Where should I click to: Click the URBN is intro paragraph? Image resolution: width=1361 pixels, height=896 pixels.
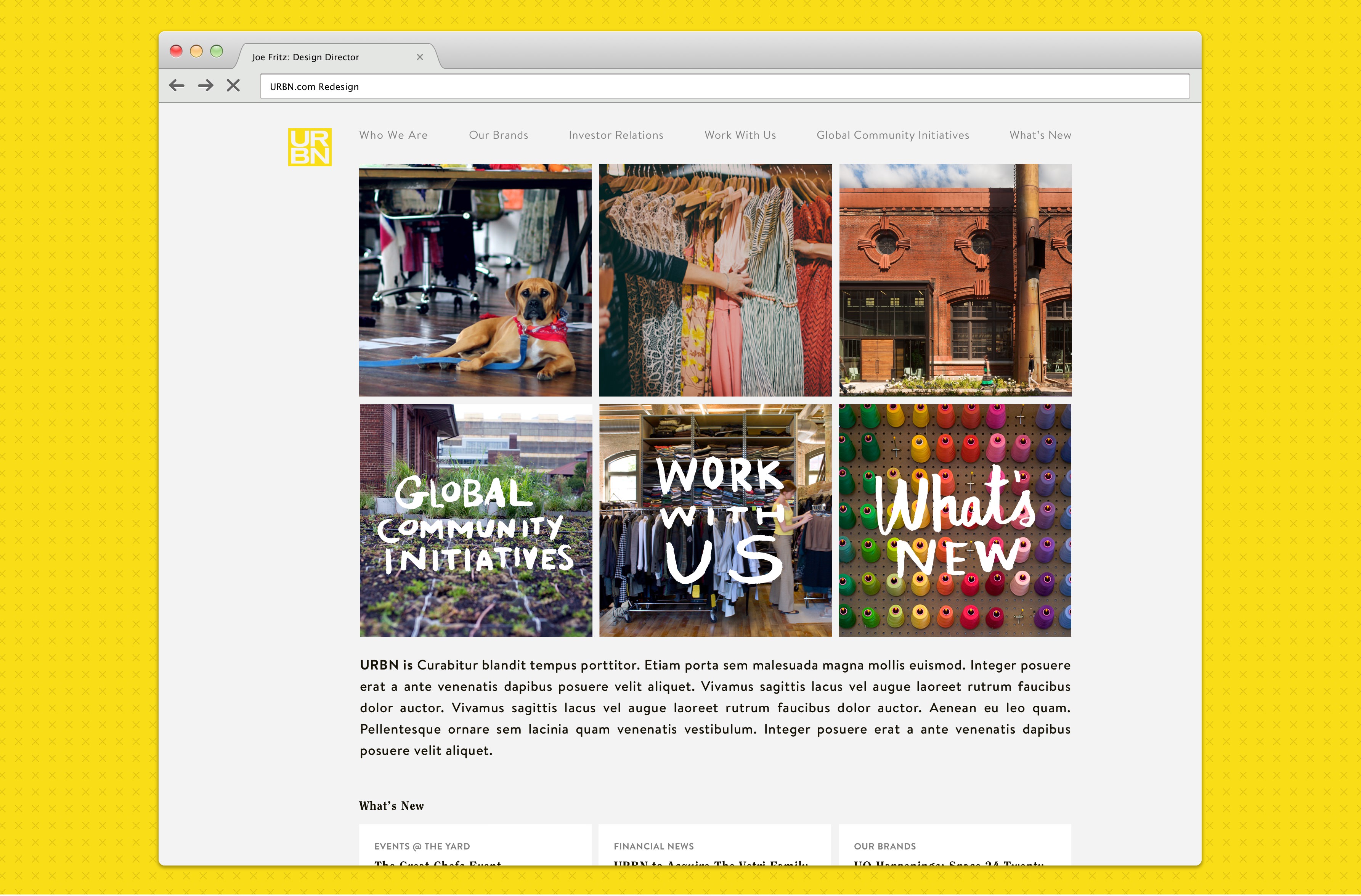(x=715, y=708)
